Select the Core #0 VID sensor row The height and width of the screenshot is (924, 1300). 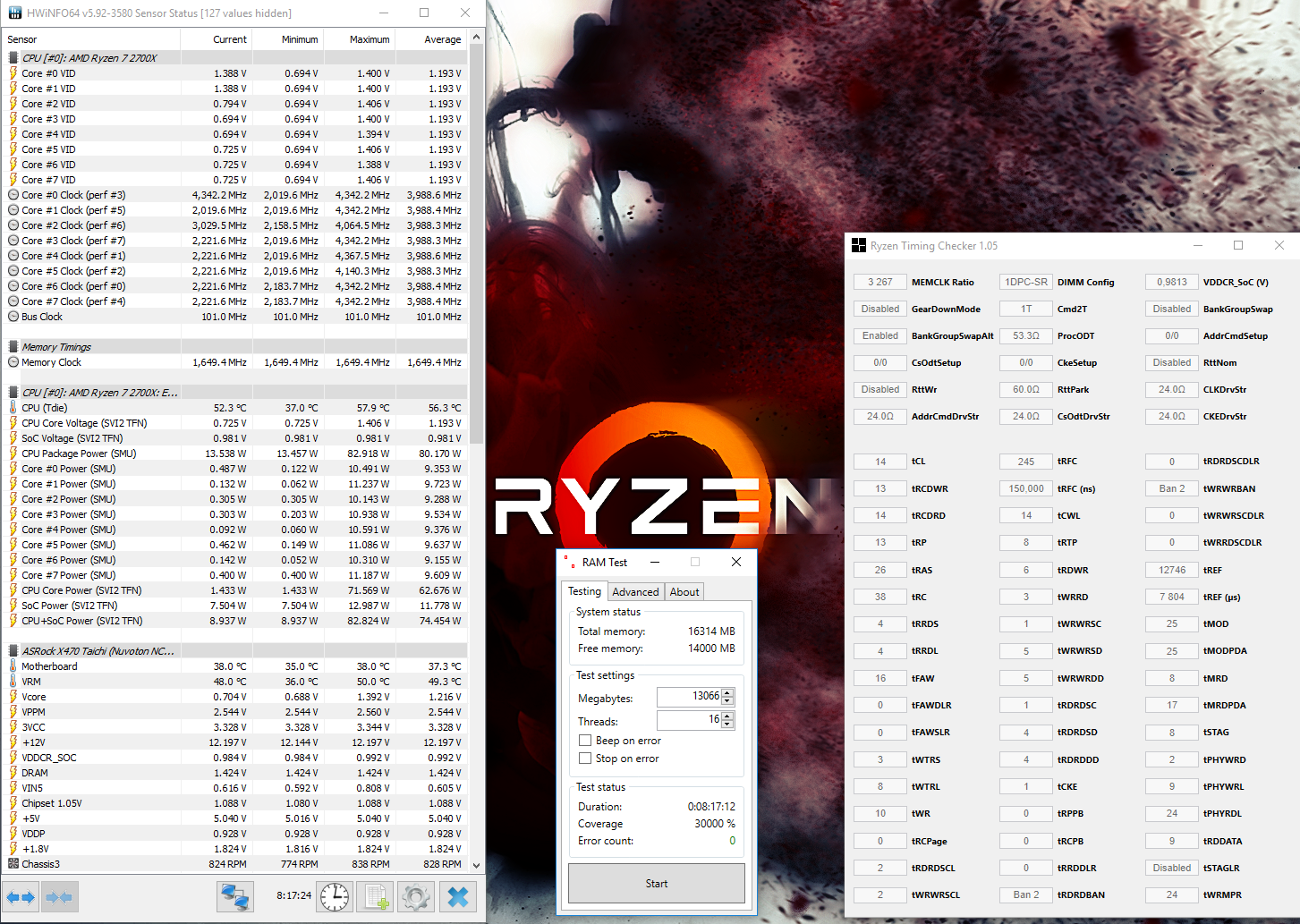235,73
